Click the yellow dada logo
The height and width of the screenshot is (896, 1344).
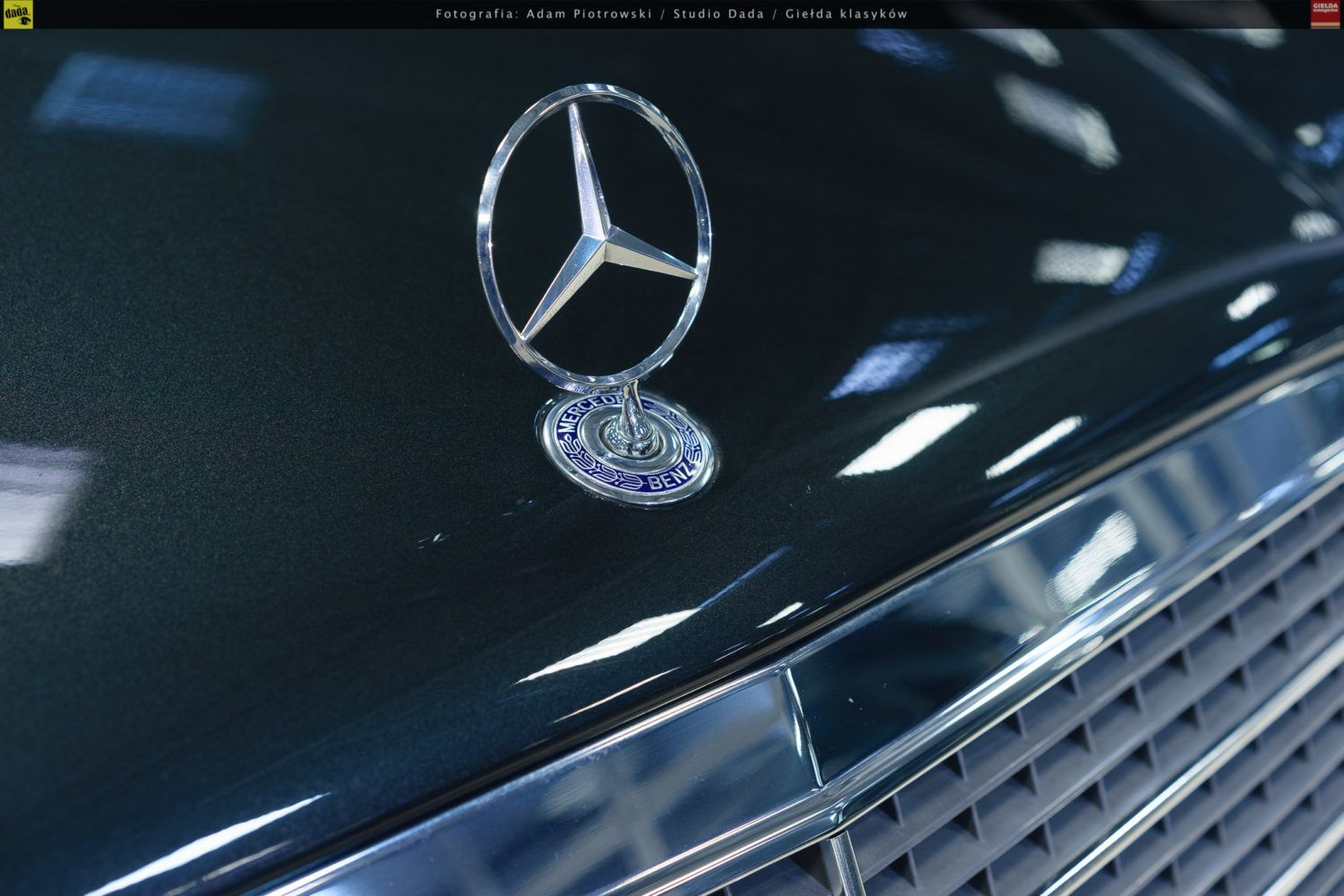18,15
